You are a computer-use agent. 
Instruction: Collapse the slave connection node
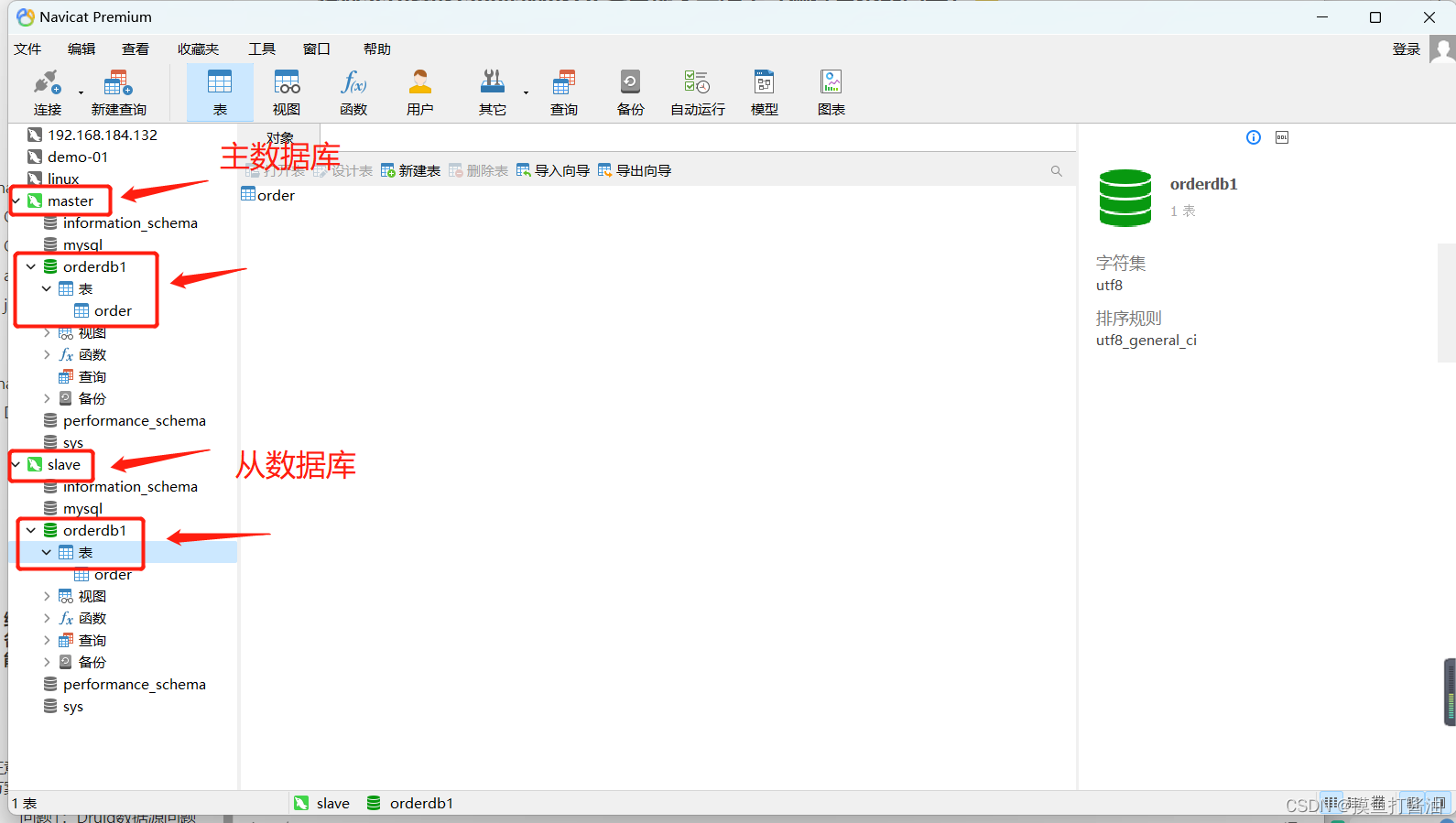tap(16, 464)
